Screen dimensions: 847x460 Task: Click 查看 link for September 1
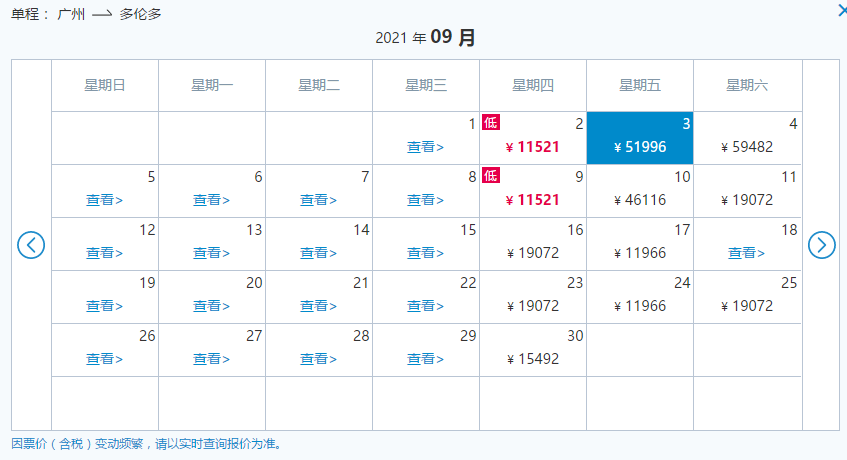[425, 147]
